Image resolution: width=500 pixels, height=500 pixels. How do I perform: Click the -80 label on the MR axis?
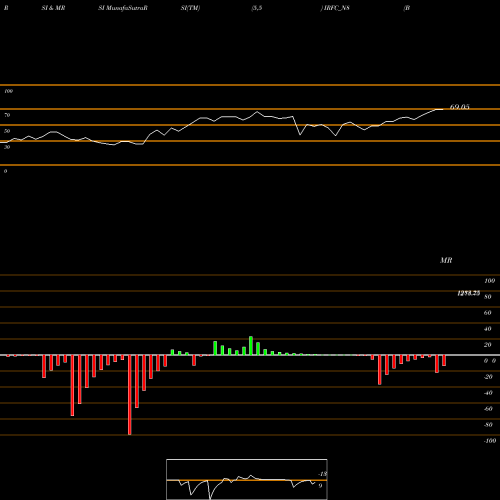pos(488,425)
